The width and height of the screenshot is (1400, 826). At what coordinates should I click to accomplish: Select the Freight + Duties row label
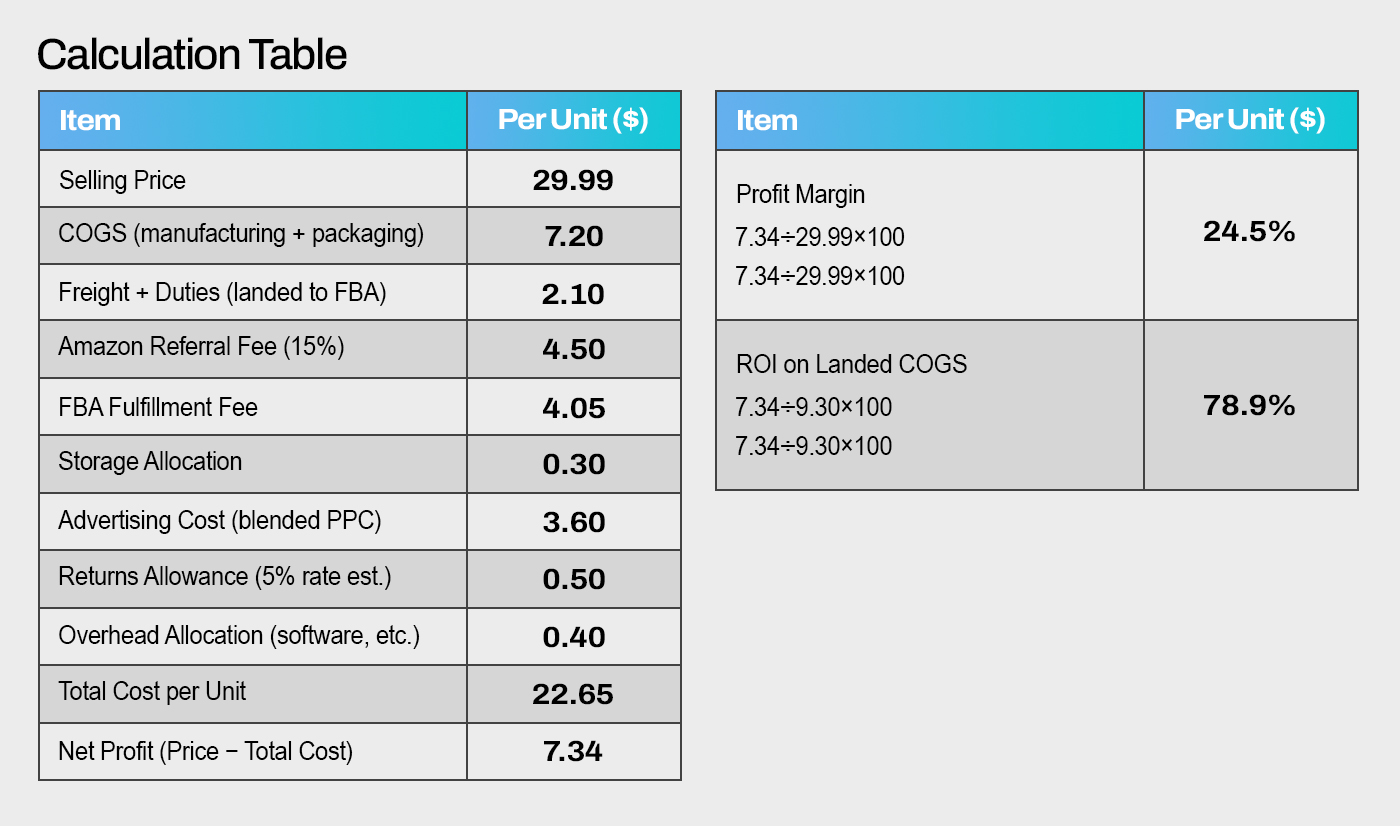(x=222, y=292)
